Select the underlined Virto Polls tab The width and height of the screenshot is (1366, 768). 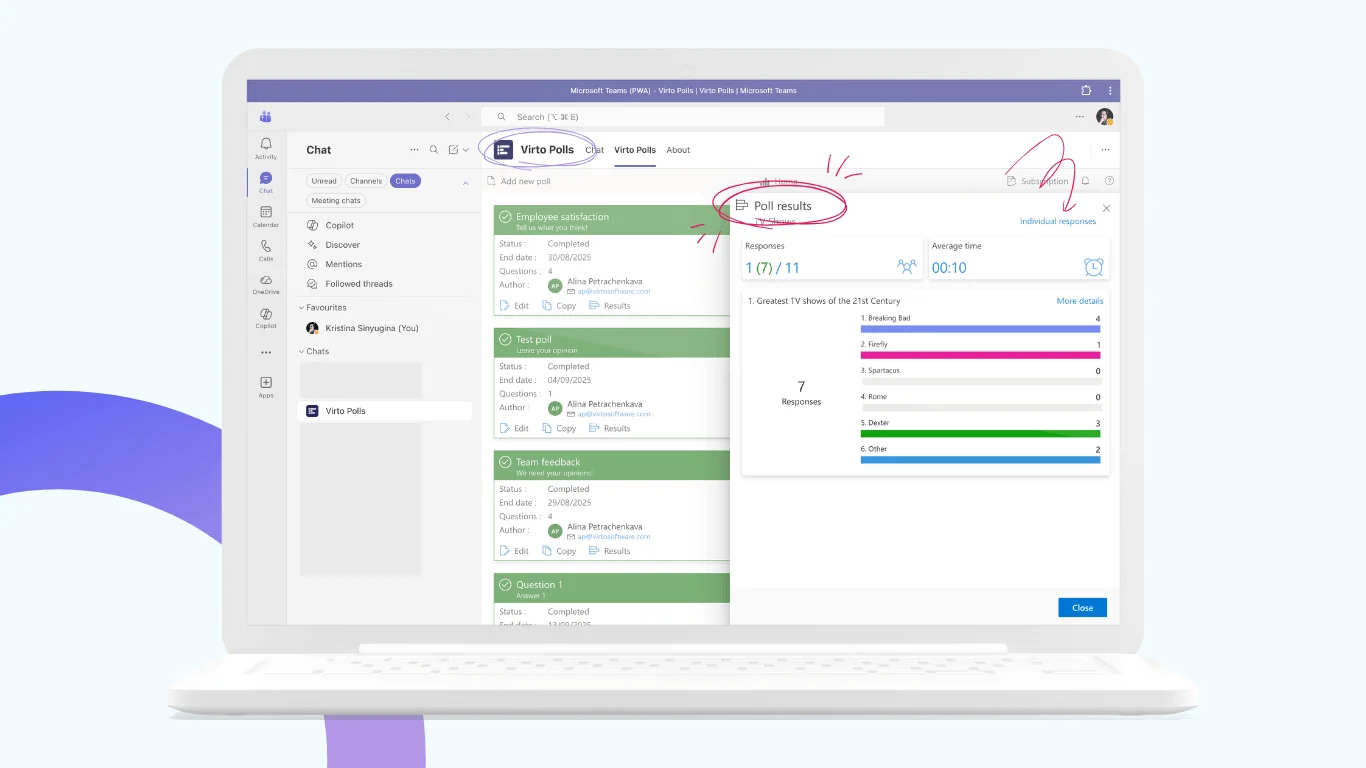(635, 150)
